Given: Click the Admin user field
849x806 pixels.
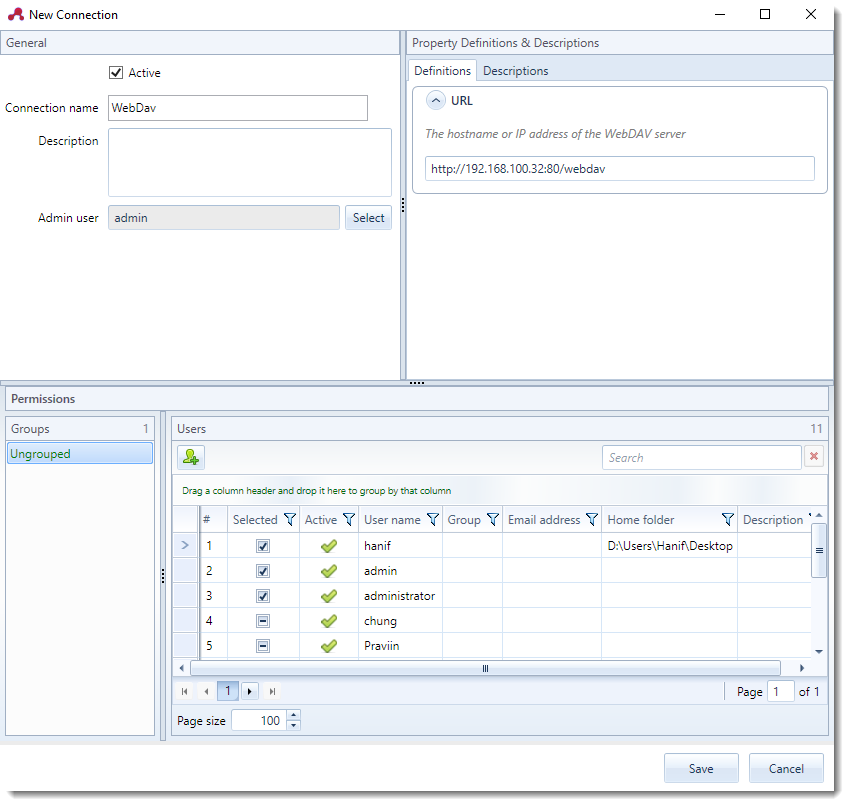Looking at the screenshot, I should pyautogui.click(x=224, y=218).
